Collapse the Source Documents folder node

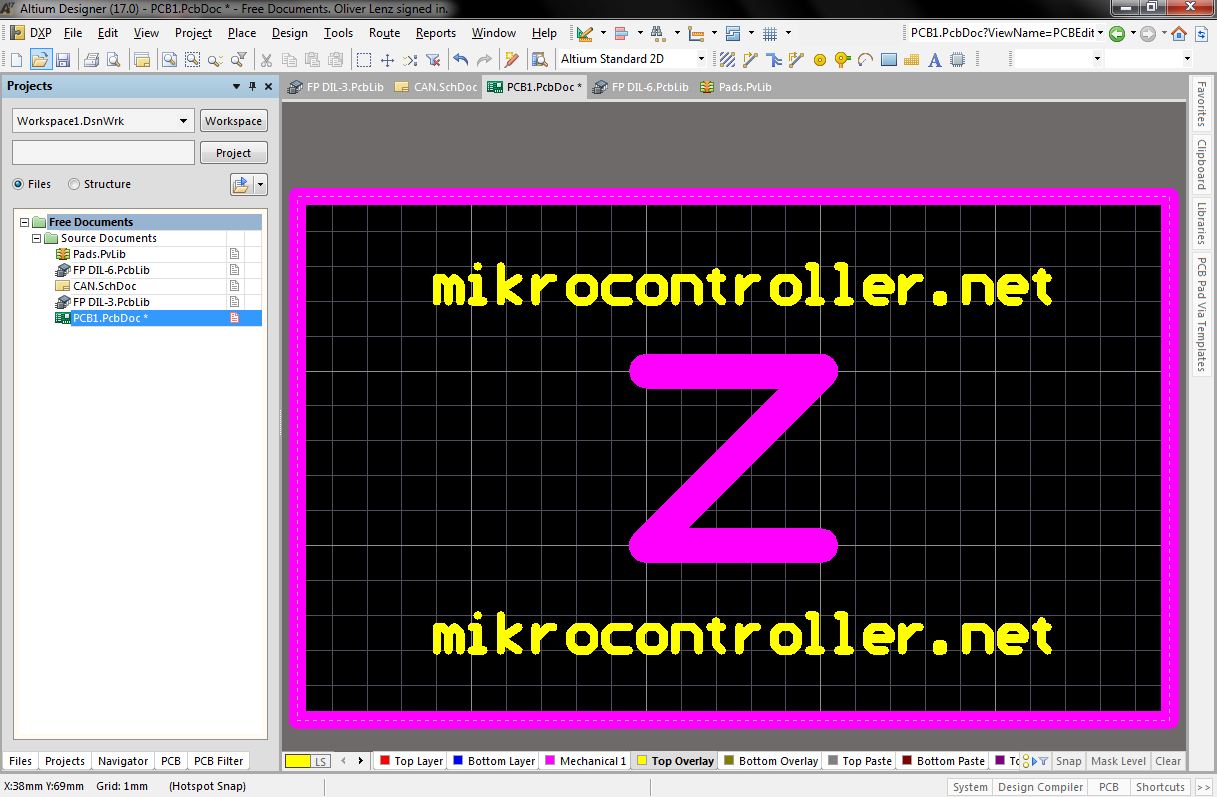(x=37, y=238)
